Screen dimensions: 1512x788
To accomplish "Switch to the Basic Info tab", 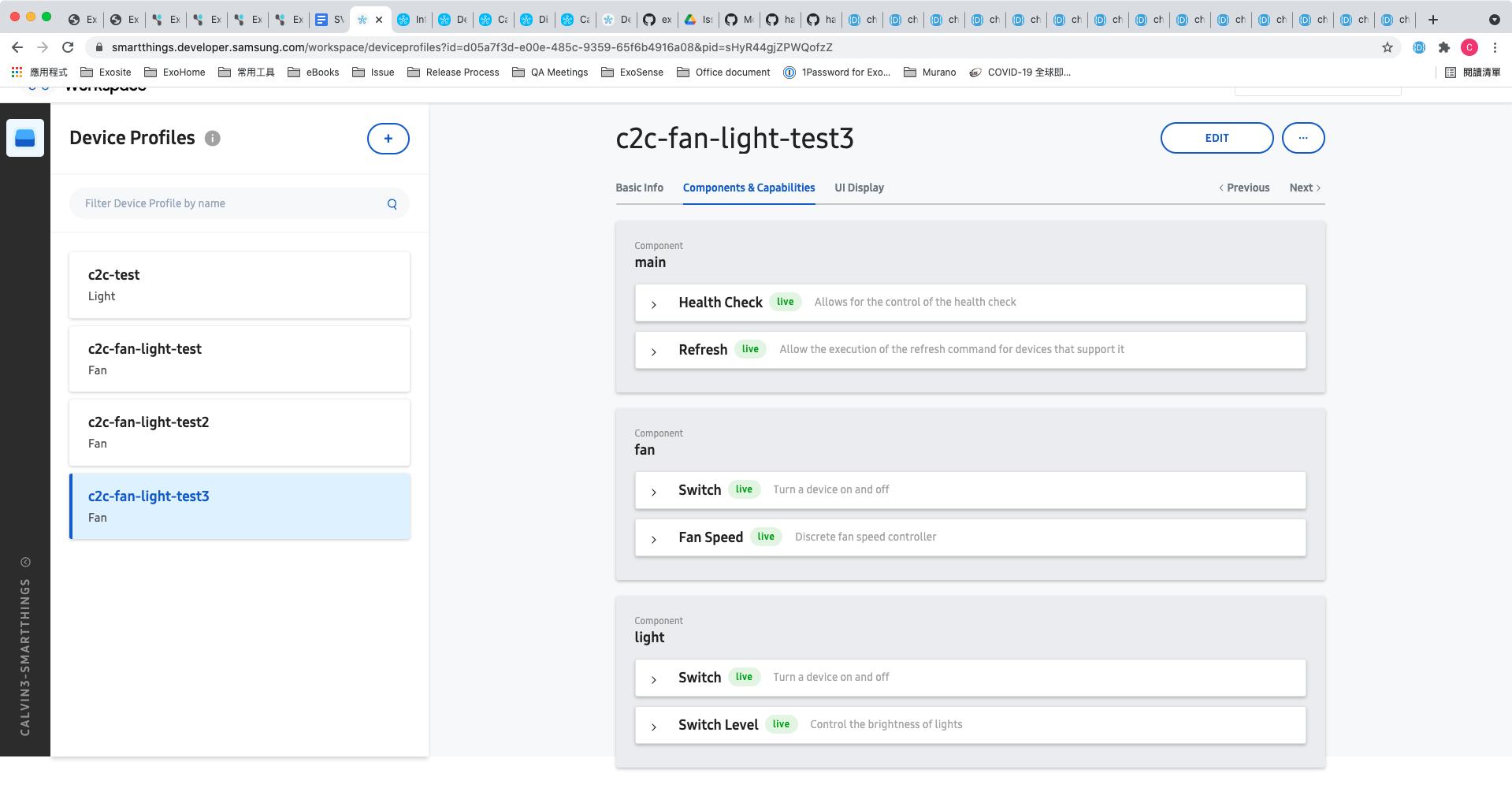I will 639,188.
